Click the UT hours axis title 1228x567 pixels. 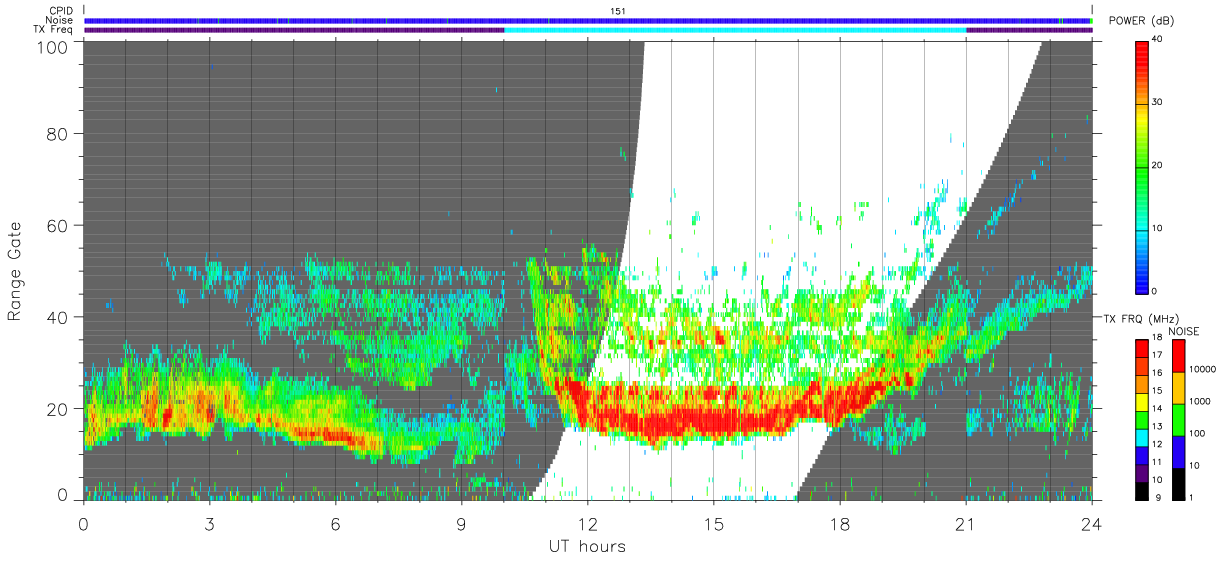(x=587, y=546)
